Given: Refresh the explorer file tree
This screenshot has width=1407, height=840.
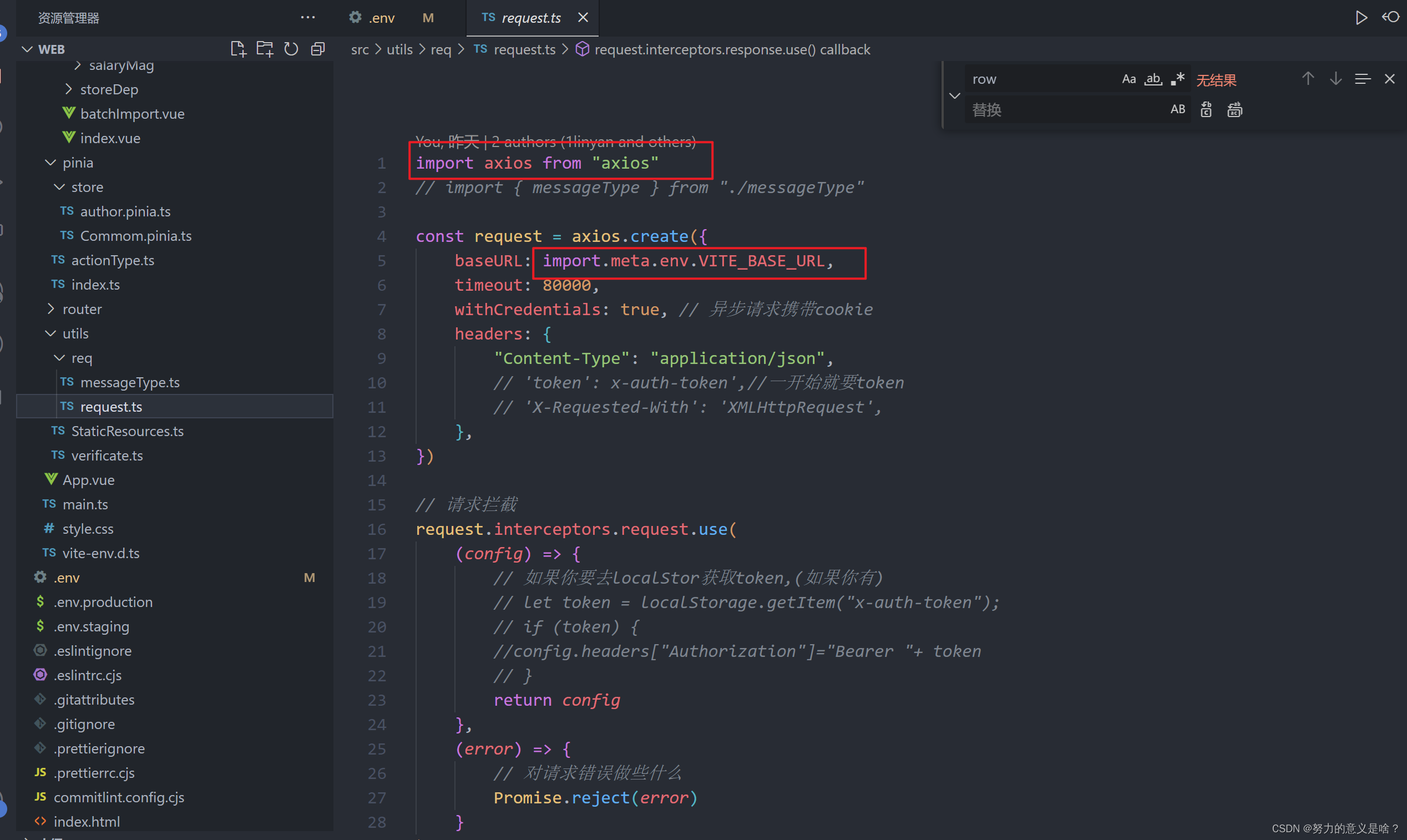Looking at the screenshot, I should [291, 49].
